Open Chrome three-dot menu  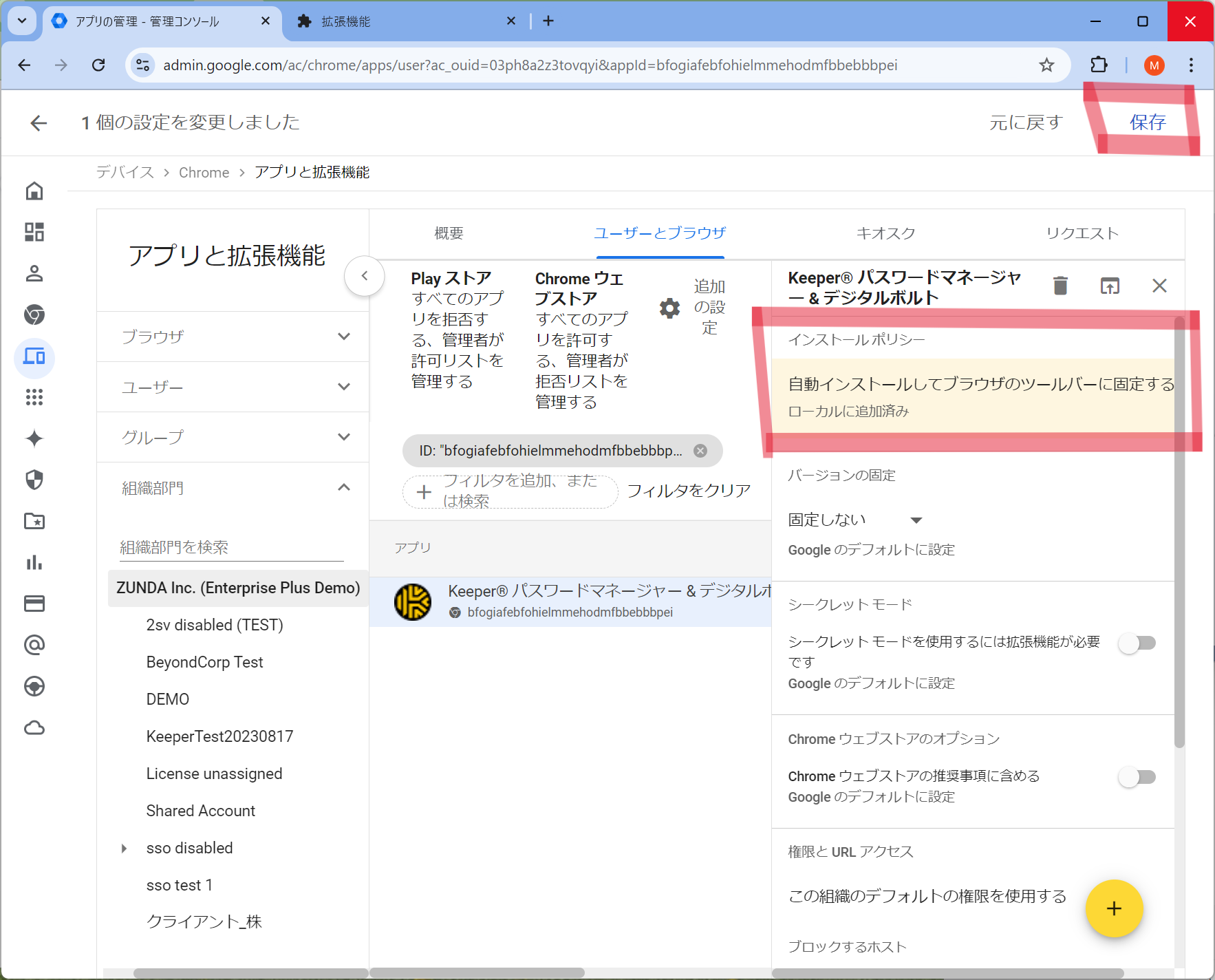(1191, 65)
